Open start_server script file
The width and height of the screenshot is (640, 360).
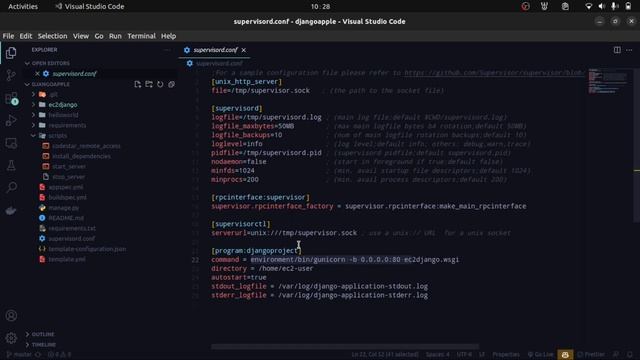(x=69, y=167)
